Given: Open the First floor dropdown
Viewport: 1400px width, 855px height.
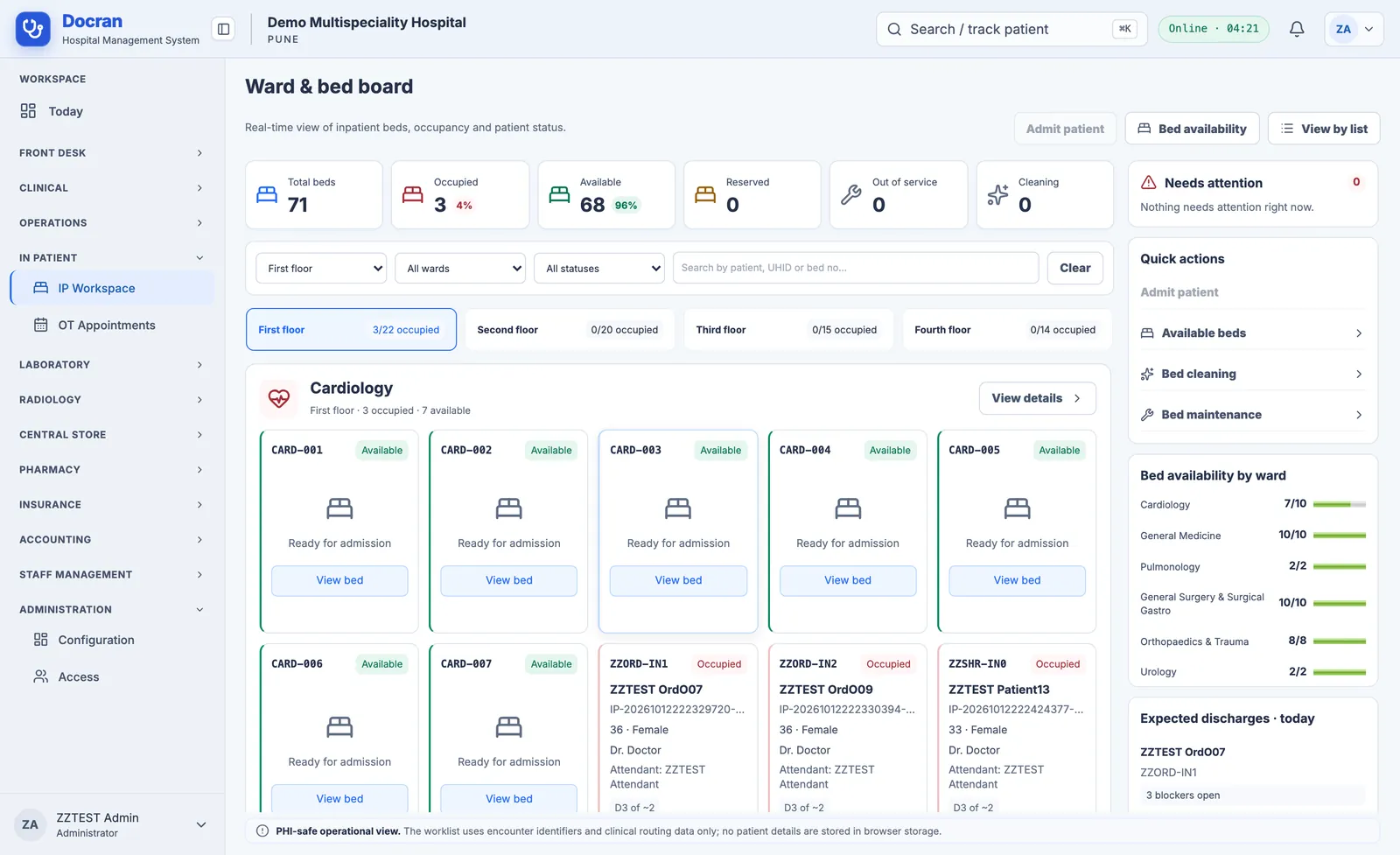Looking at the screenshot, I should click(321, 268).
